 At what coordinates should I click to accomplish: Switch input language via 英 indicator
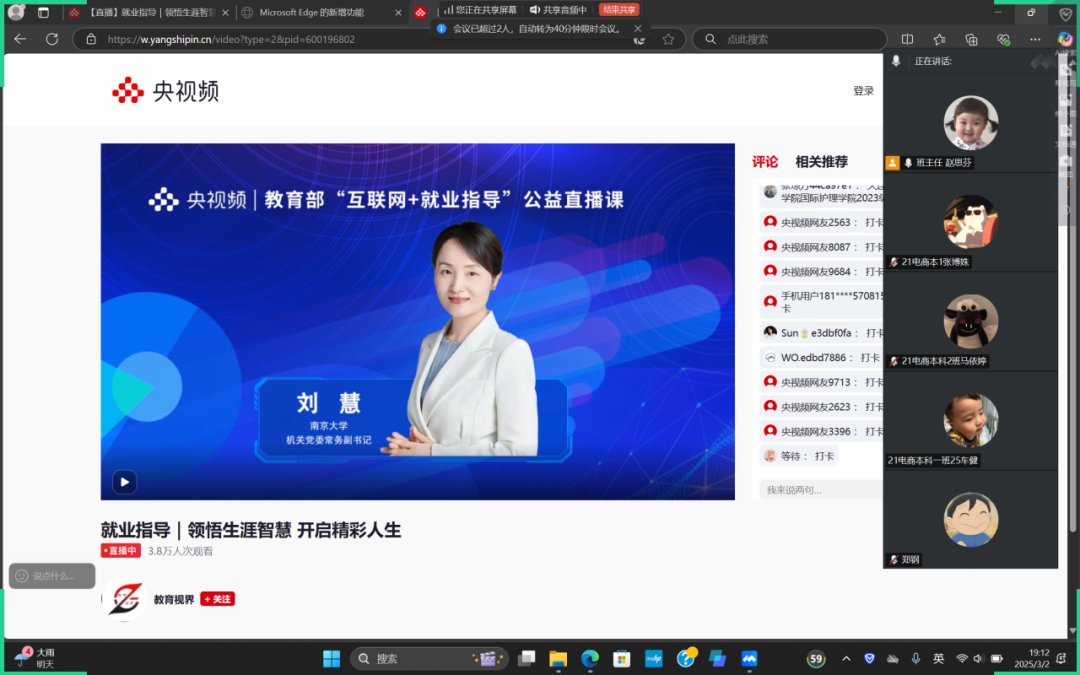938,658
